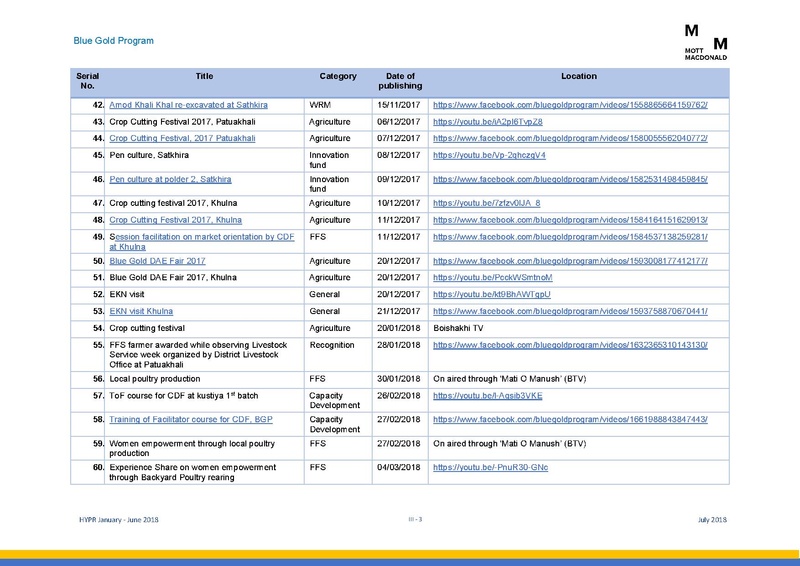Click the Mott MacDonald logo

[706, 42]
